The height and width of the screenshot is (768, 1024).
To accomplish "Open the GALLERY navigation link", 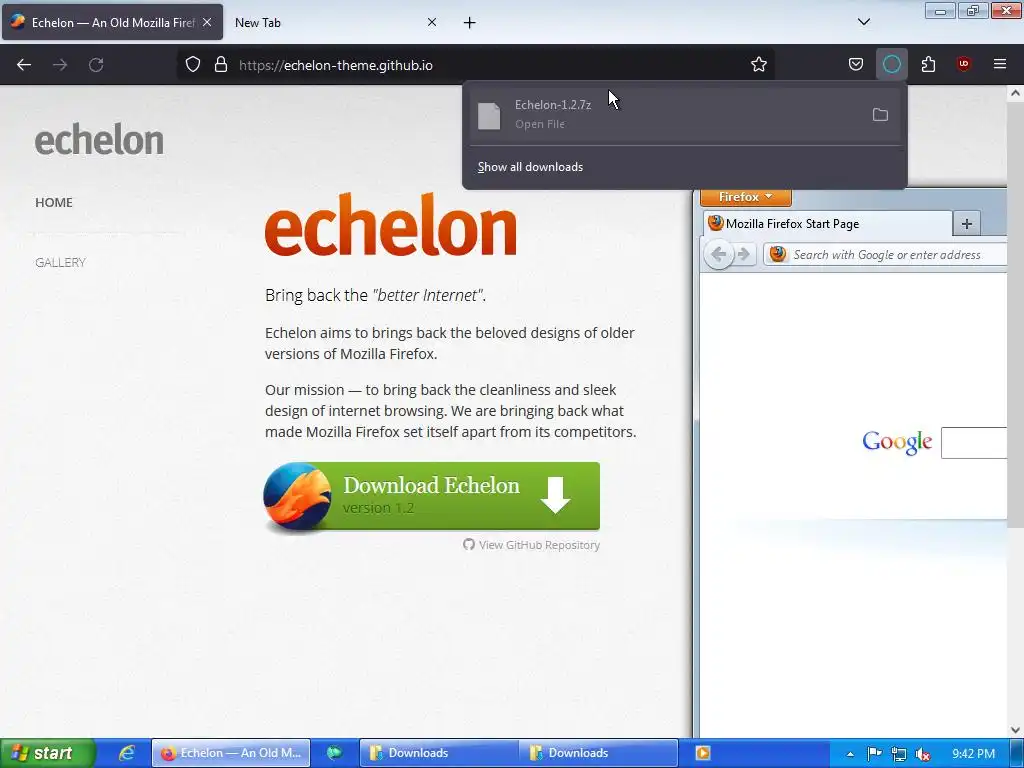I will point(60,263).
